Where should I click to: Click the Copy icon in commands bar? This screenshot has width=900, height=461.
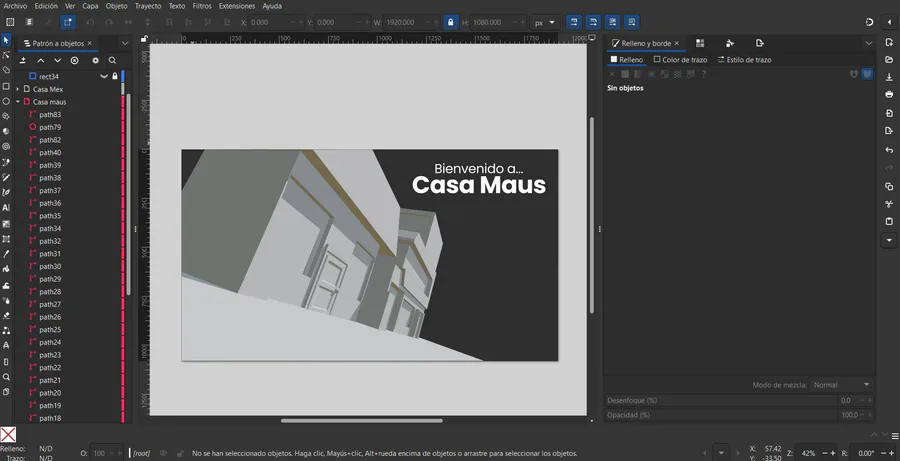click(889, 187)
